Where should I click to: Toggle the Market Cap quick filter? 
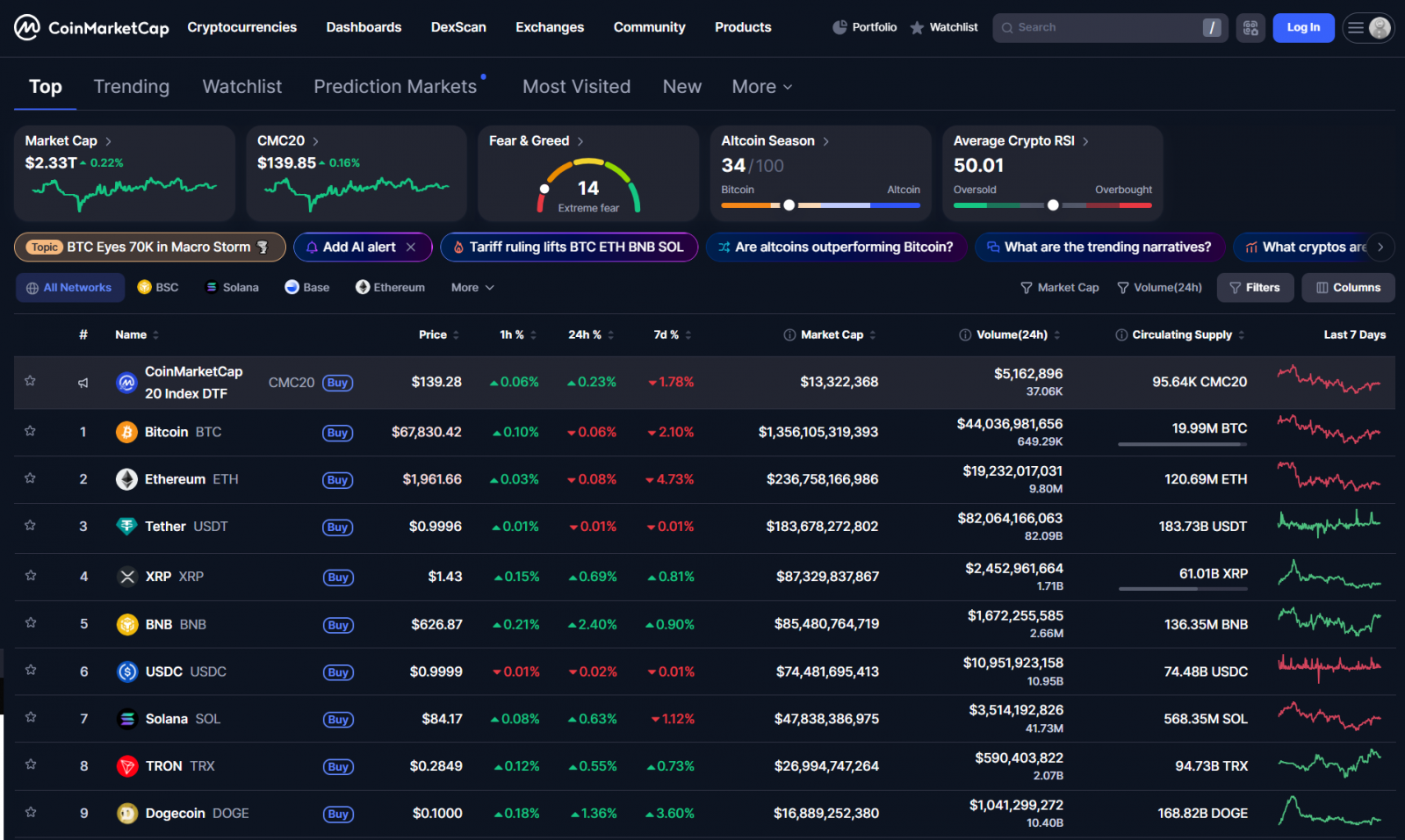[x=1060, y=287]
